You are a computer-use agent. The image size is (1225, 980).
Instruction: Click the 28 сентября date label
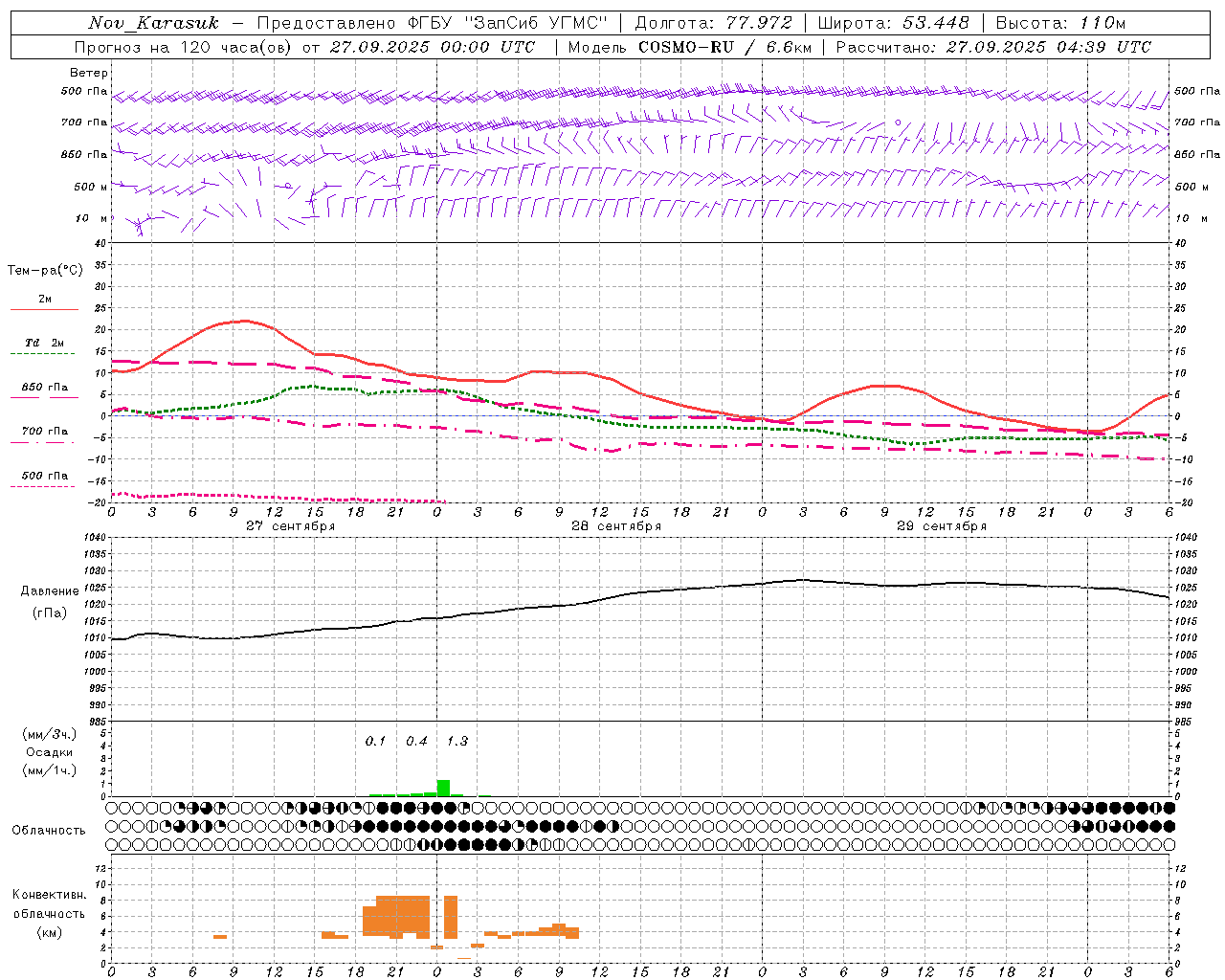616,526
